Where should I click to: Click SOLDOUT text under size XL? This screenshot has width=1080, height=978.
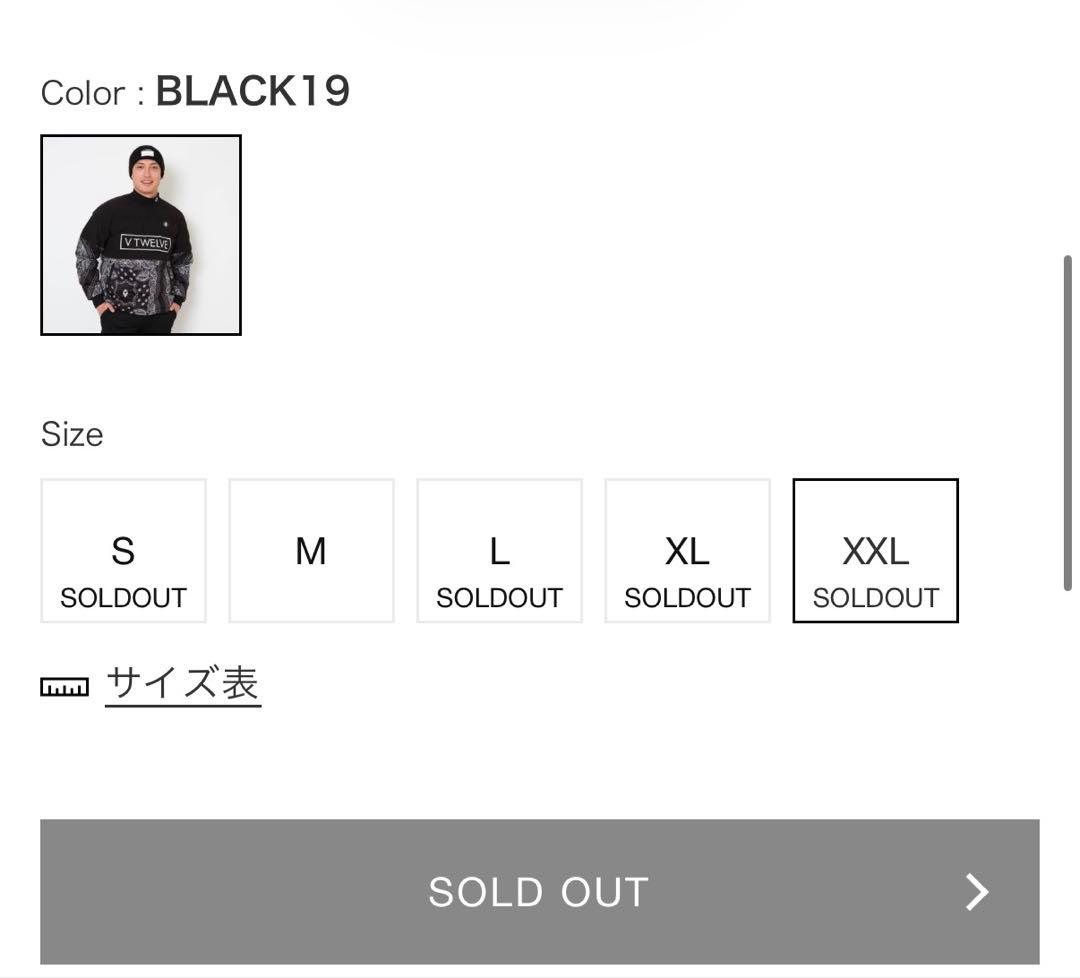[x=687, y=598]
